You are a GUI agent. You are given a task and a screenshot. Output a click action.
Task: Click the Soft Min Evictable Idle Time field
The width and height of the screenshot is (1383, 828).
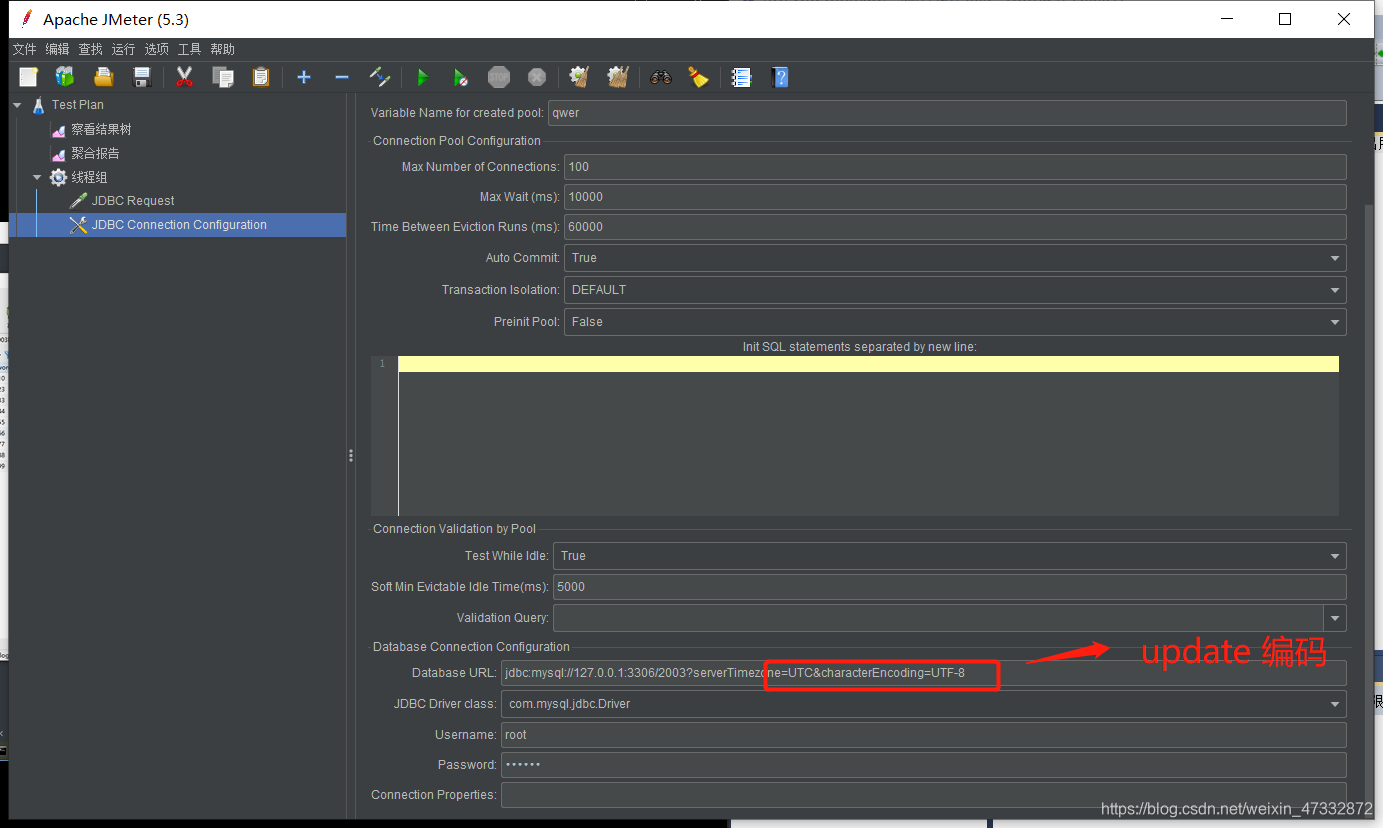point(949,587)
